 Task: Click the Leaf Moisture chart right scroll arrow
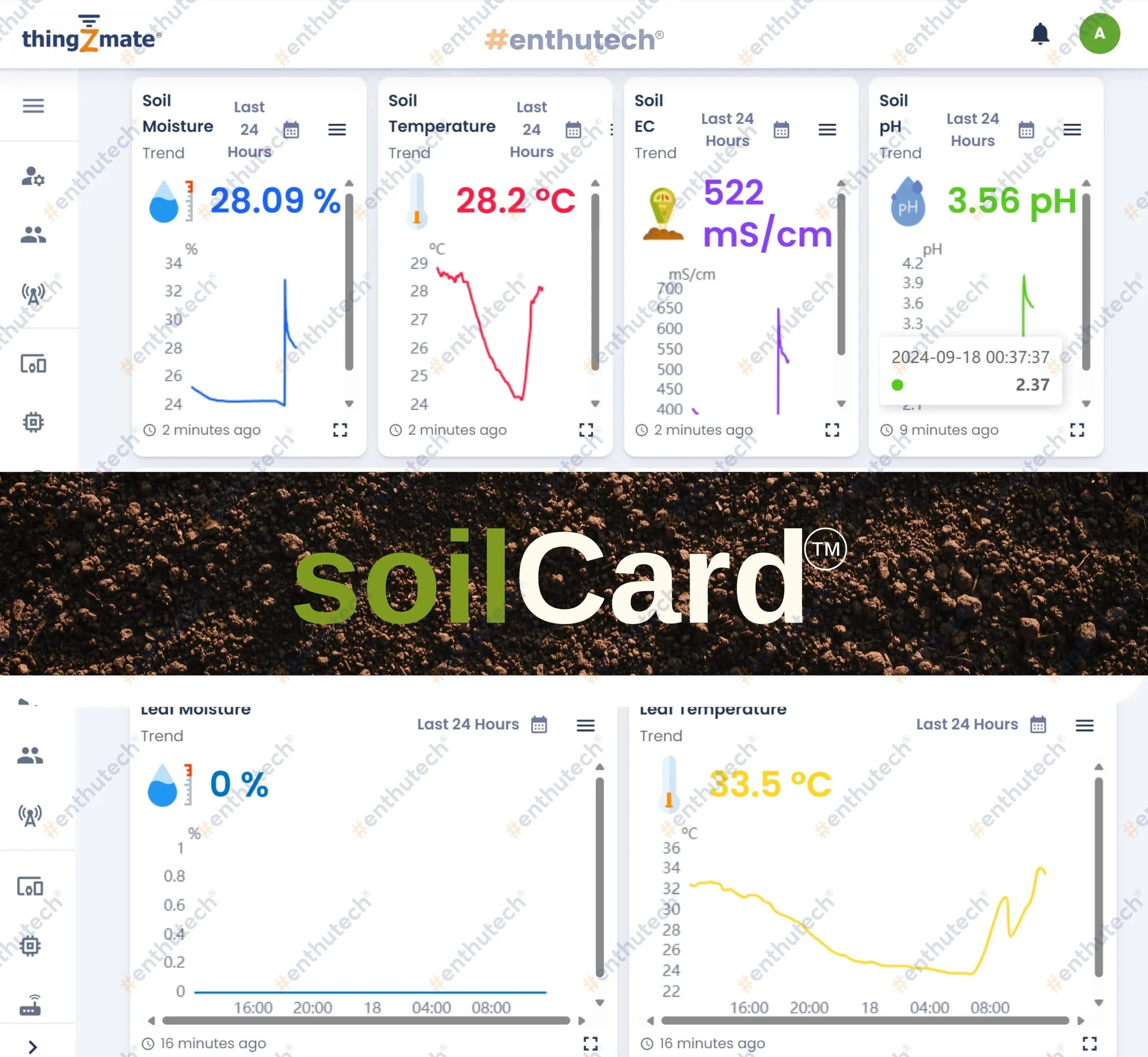(x=582, y=1020)
